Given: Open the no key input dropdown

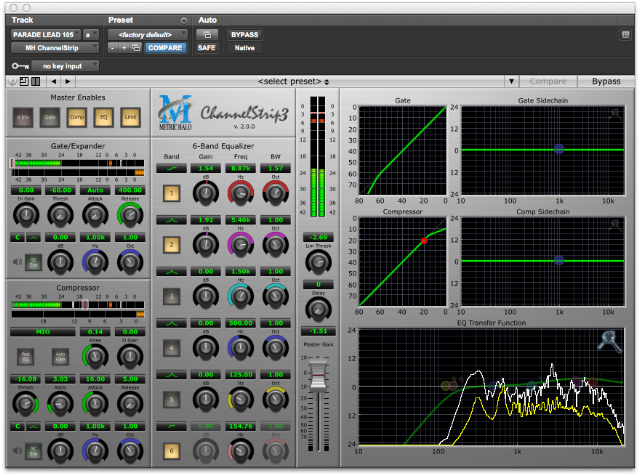Looking at the screenshot, I should click(x=65, y=66).
